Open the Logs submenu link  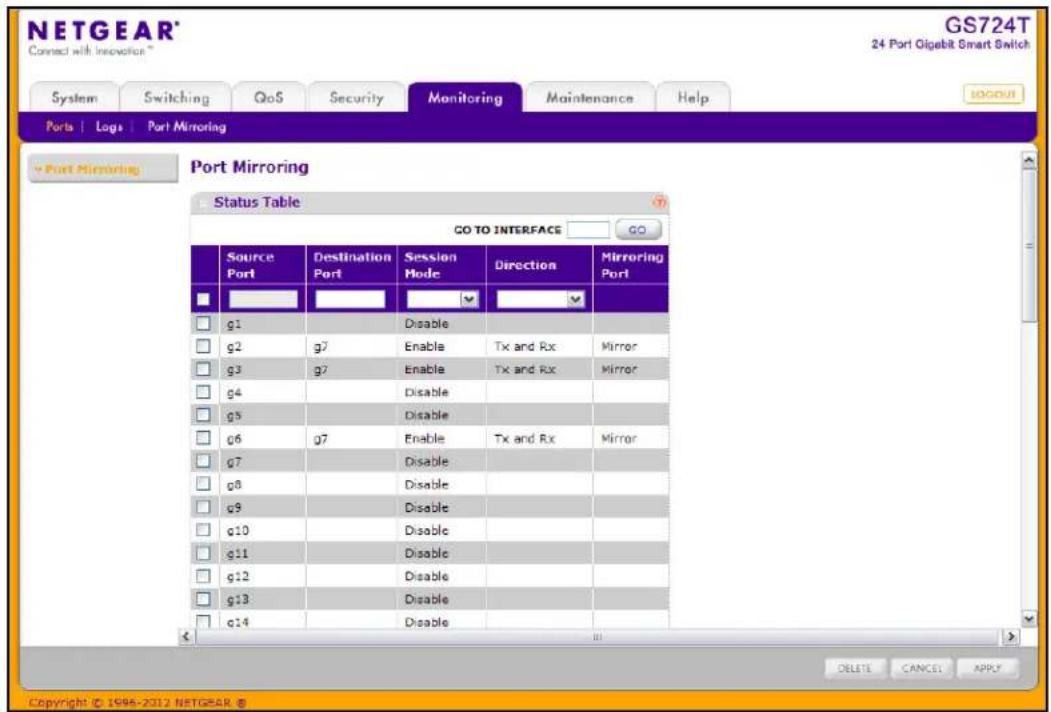point(109,127)
